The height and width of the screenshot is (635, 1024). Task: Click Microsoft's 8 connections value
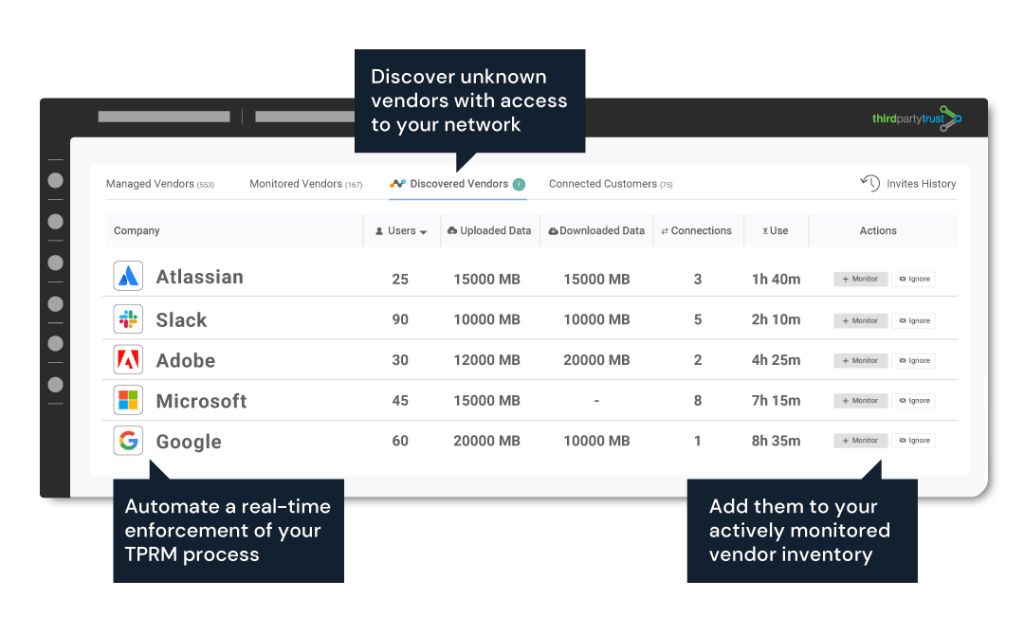(697, 400)
